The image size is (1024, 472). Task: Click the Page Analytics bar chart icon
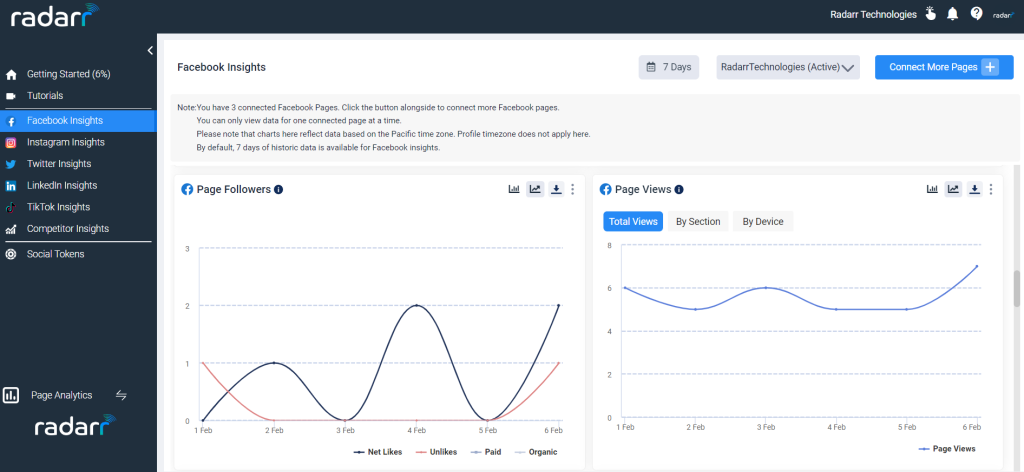pos(10,395)
